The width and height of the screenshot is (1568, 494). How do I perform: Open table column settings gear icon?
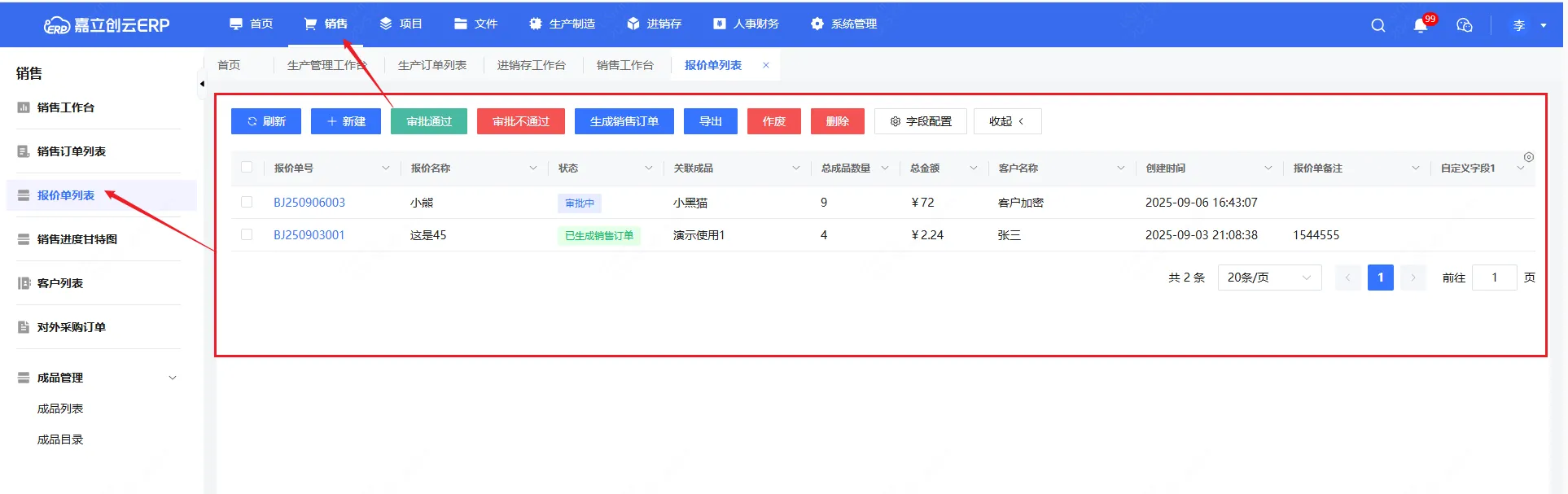click(1528, 157)
